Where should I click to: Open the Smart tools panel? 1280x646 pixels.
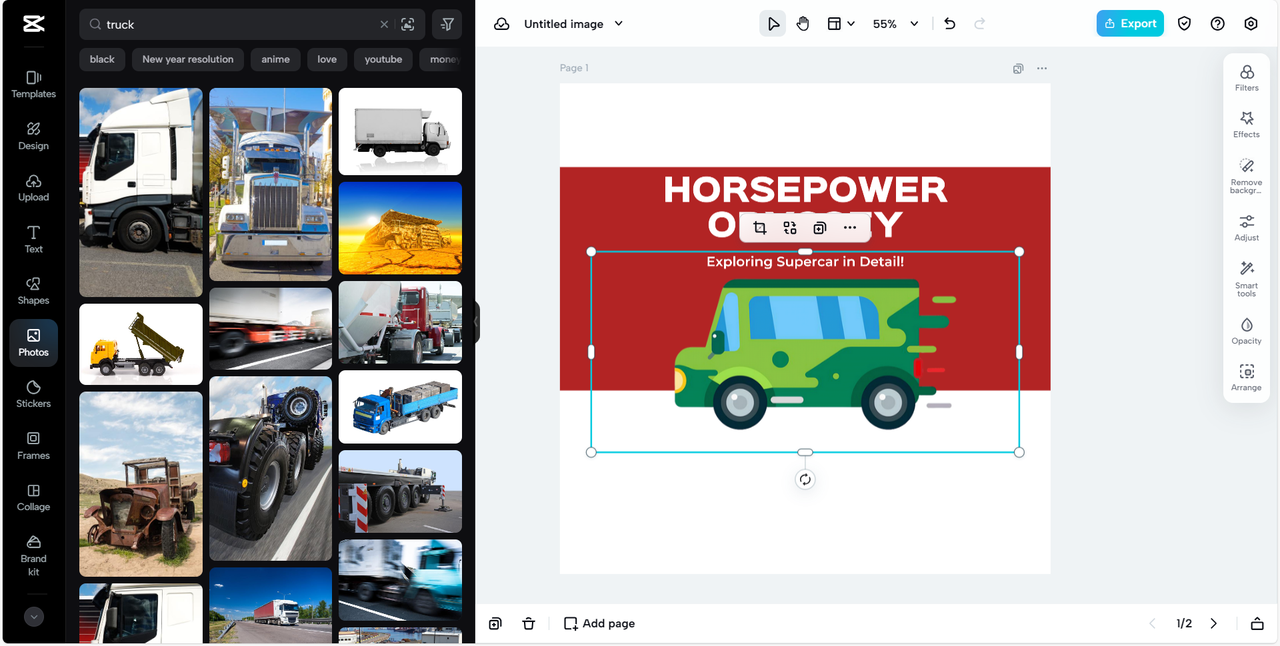click(x=1247, y=279)
